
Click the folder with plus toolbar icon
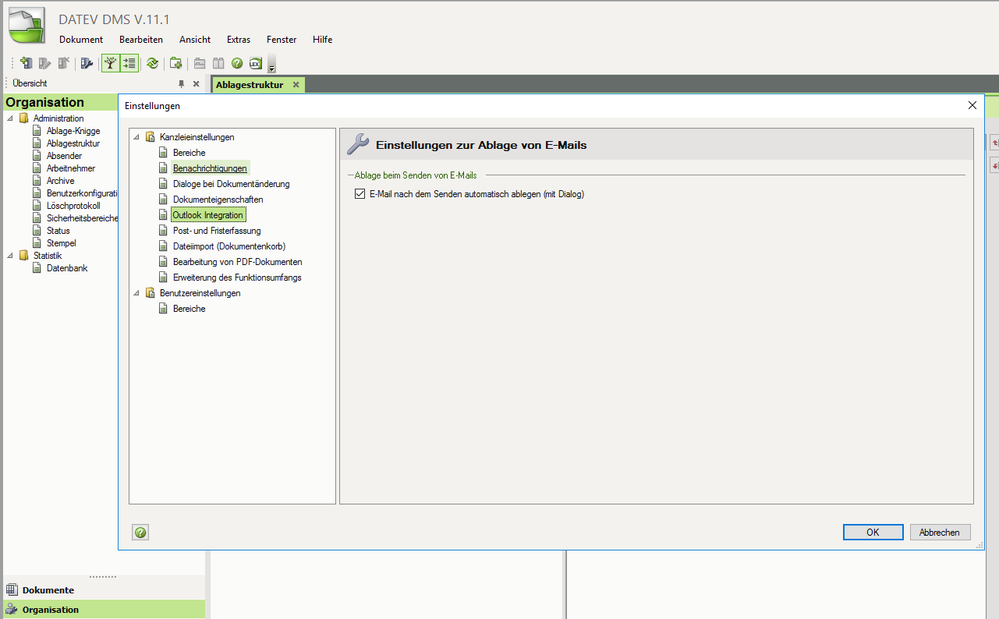176,63
